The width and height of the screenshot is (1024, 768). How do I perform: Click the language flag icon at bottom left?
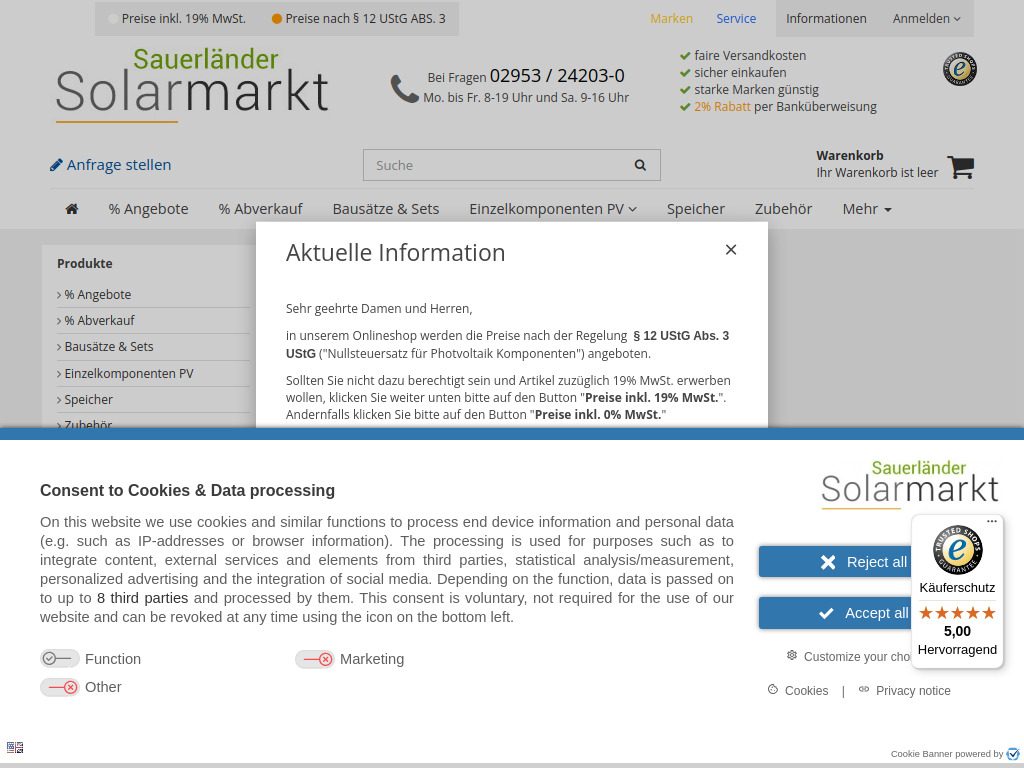click(x=15, y=747)
